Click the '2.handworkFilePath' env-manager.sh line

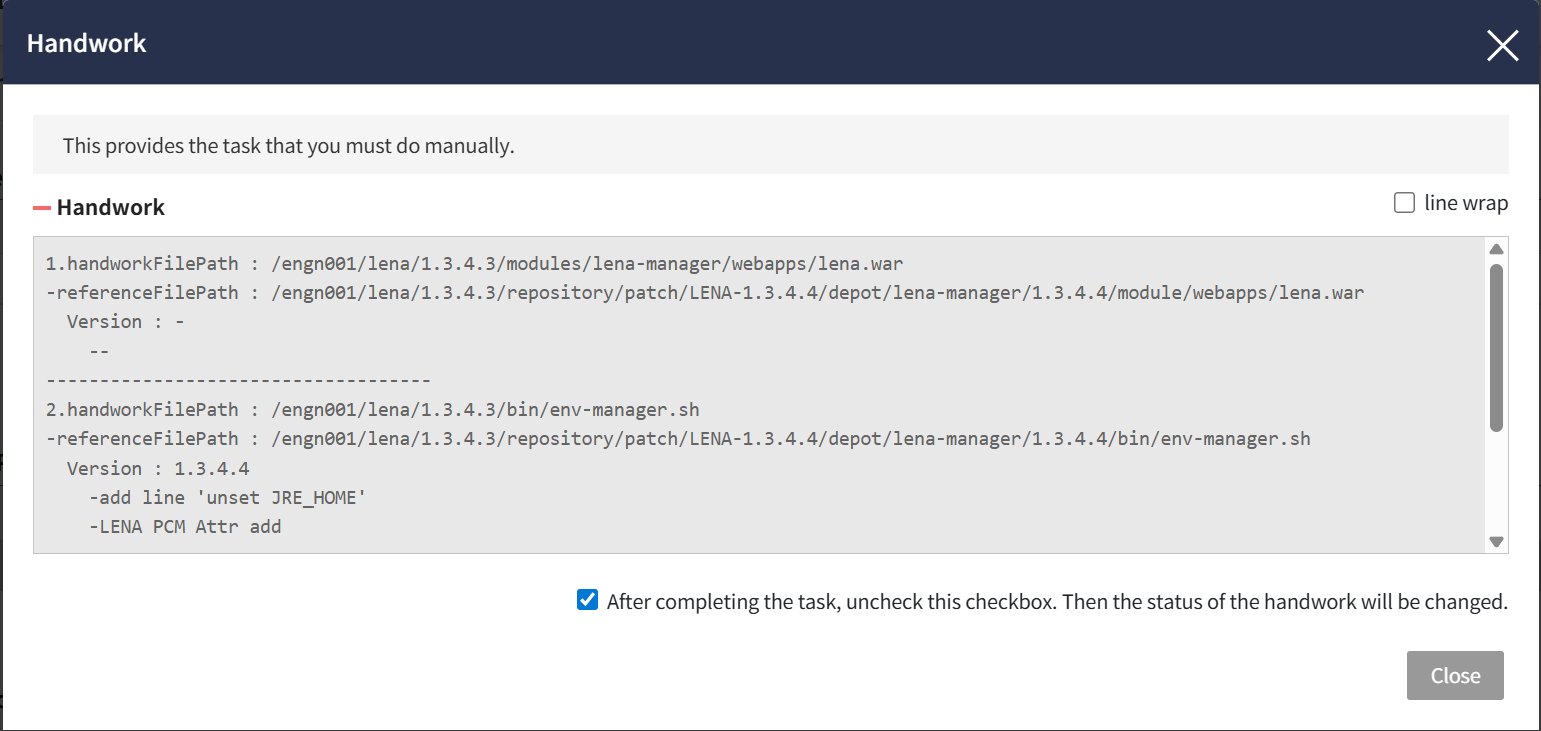[x=372, y=410]
